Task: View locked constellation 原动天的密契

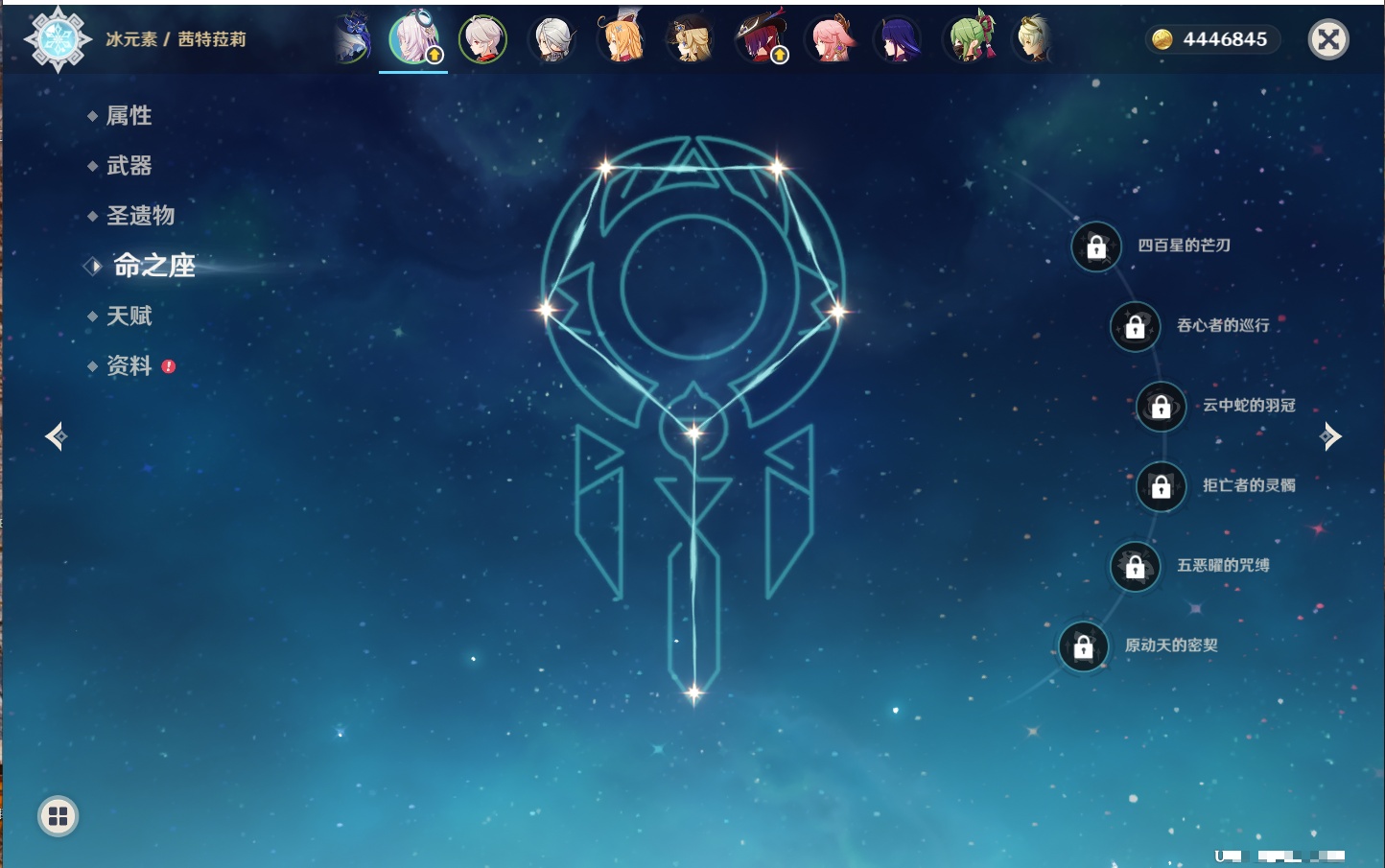Action: click(1083, 647)
